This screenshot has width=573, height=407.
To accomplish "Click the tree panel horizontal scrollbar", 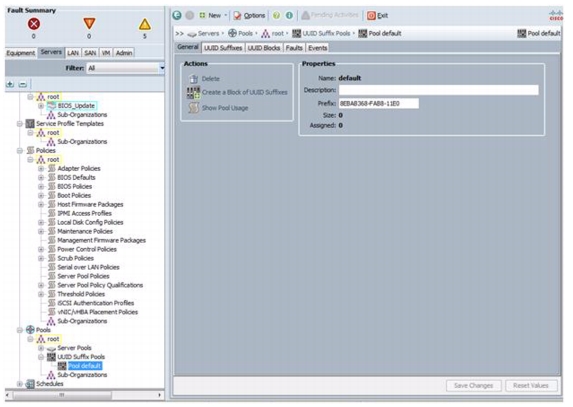I will (x=62, y=395).
